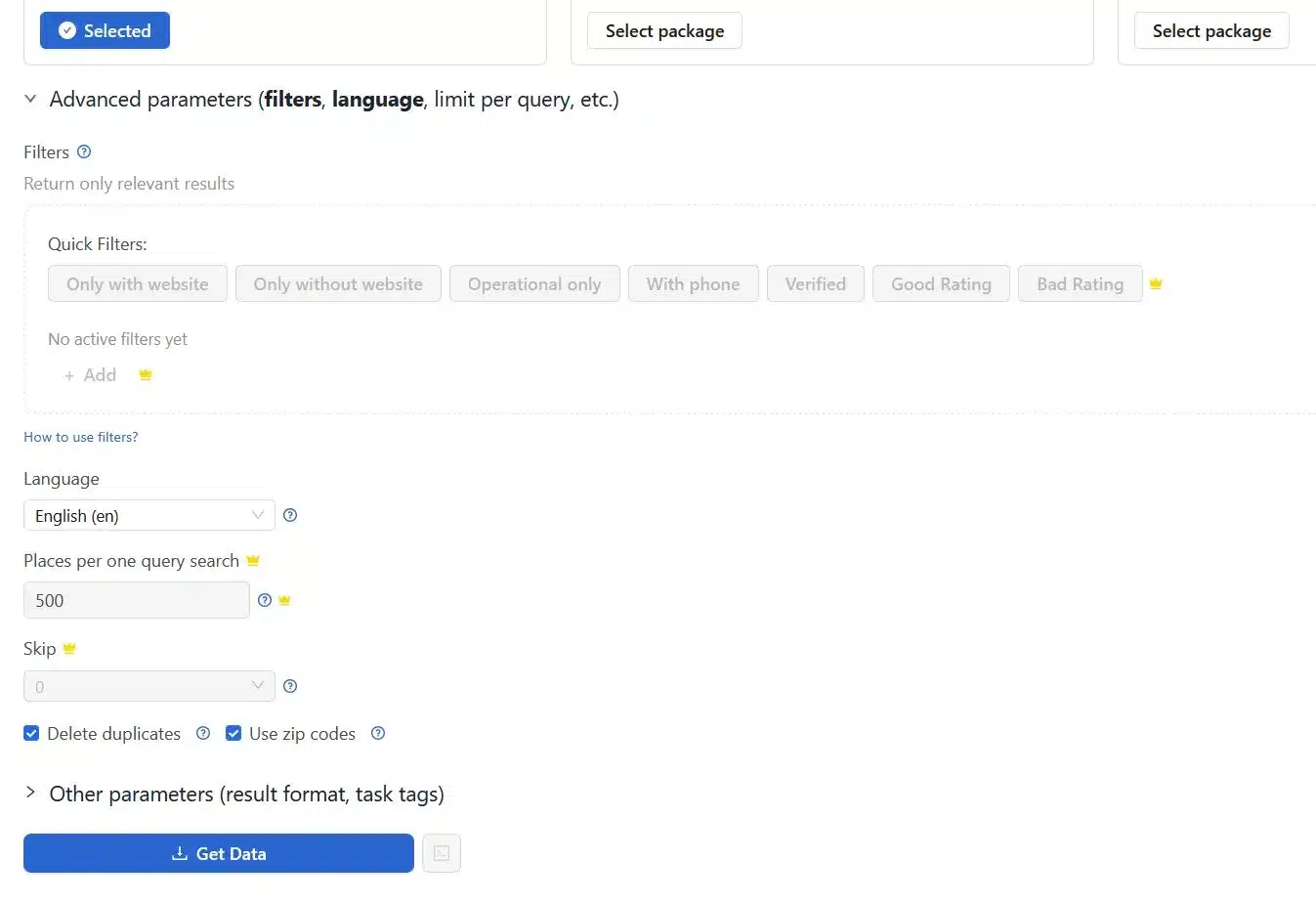Uncheck the Delete duplicates checkbox
The height and width of the screenshot is (903, 1316).
coord(31,733)
